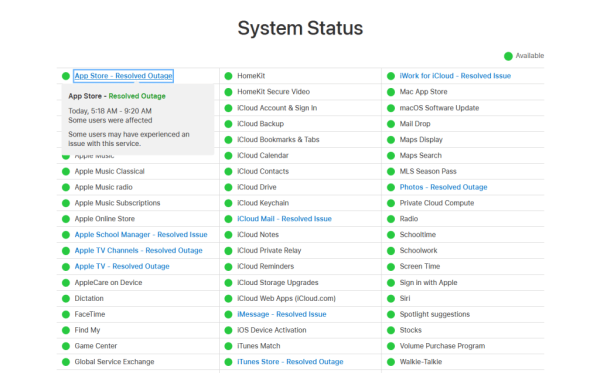Screen dimensions: 600x373
Task: Click green status dot beside Mac App Store
Action: coord(391,92)
